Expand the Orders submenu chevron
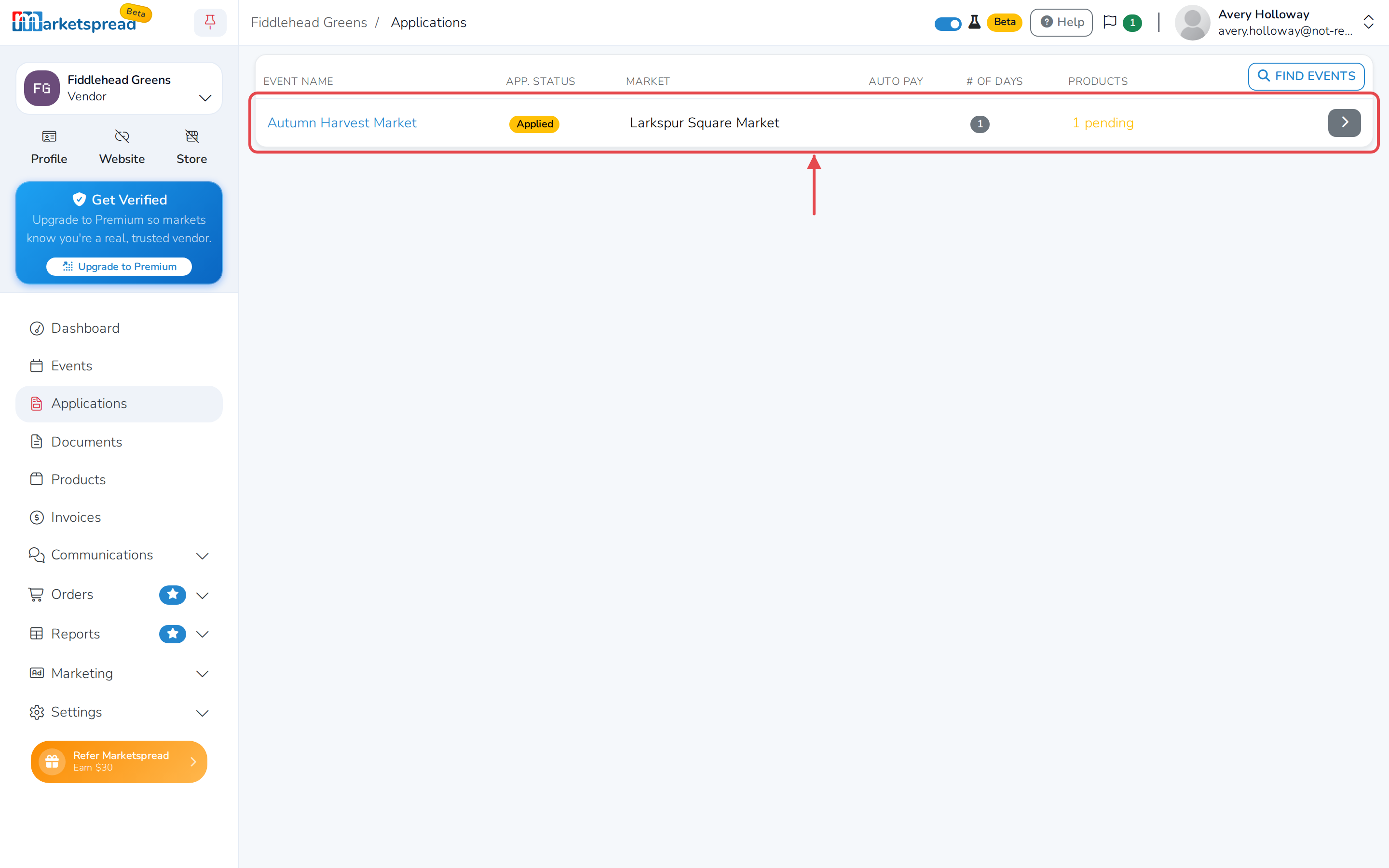The height and width of the screenshot is (868, 1389). [x=202, y=596]
